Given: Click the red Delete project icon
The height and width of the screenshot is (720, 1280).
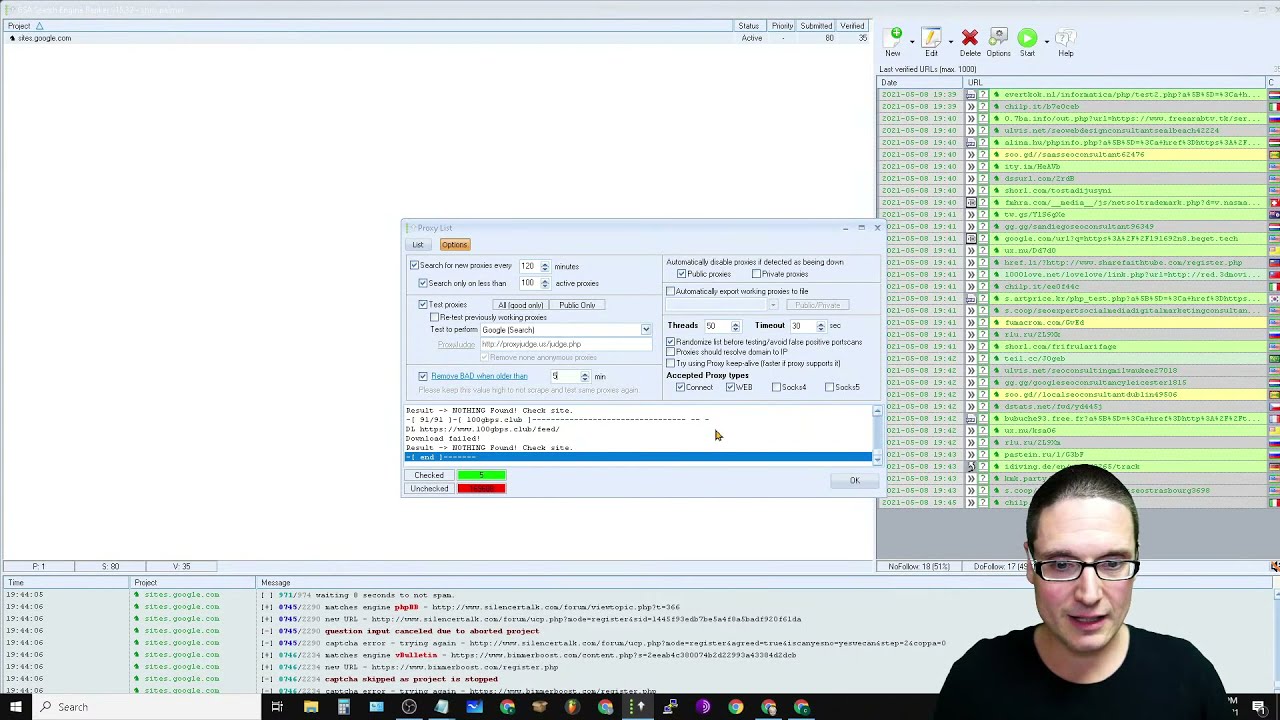Looking at the screenshot, I should click(969, 38).
